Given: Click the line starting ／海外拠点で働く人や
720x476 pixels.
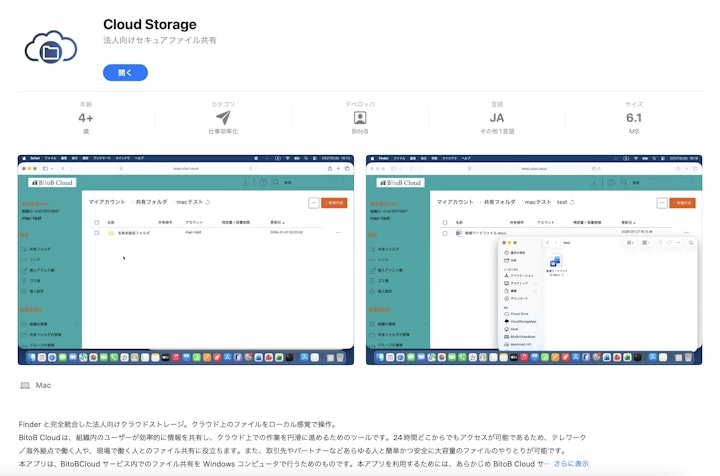Looking at the screenshot, I should point(293,451).
